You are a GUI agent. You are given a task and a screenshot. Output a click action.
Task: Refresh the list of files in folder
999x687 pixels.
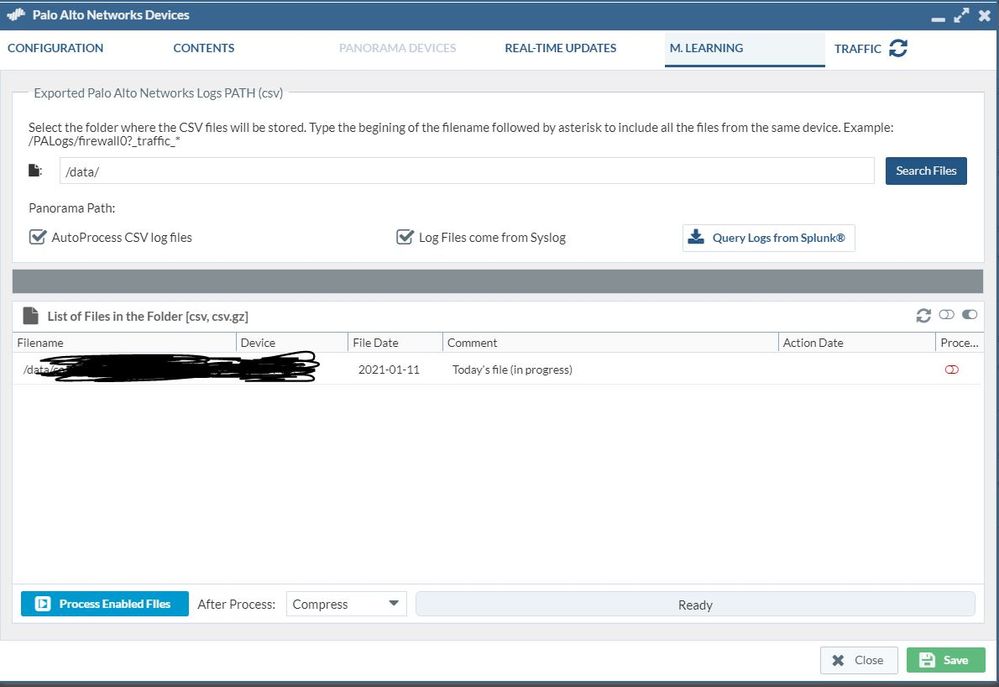coord(923,315)
